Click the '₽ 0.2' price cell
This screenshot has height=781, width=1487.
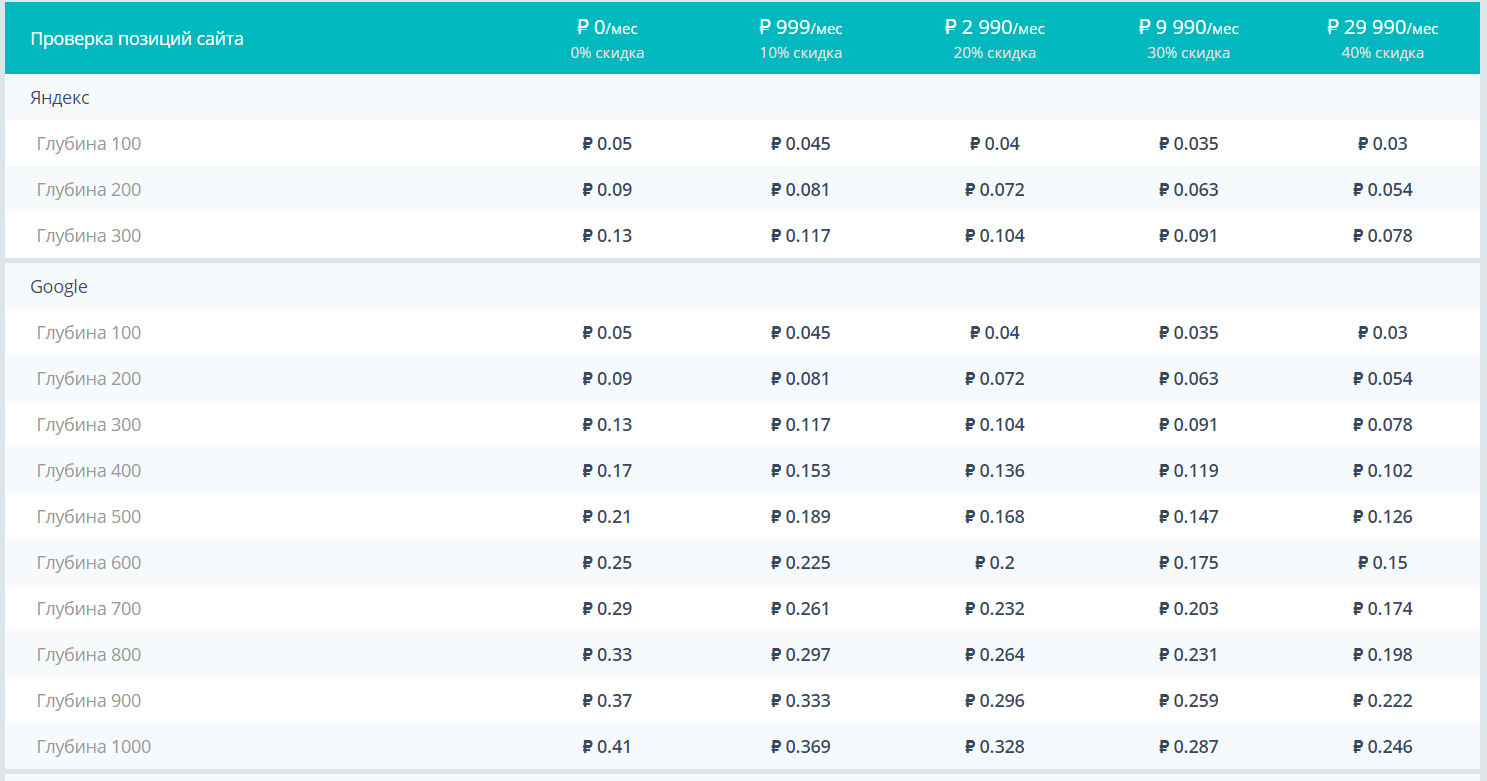pyautogui.click(x=995, y=563)
